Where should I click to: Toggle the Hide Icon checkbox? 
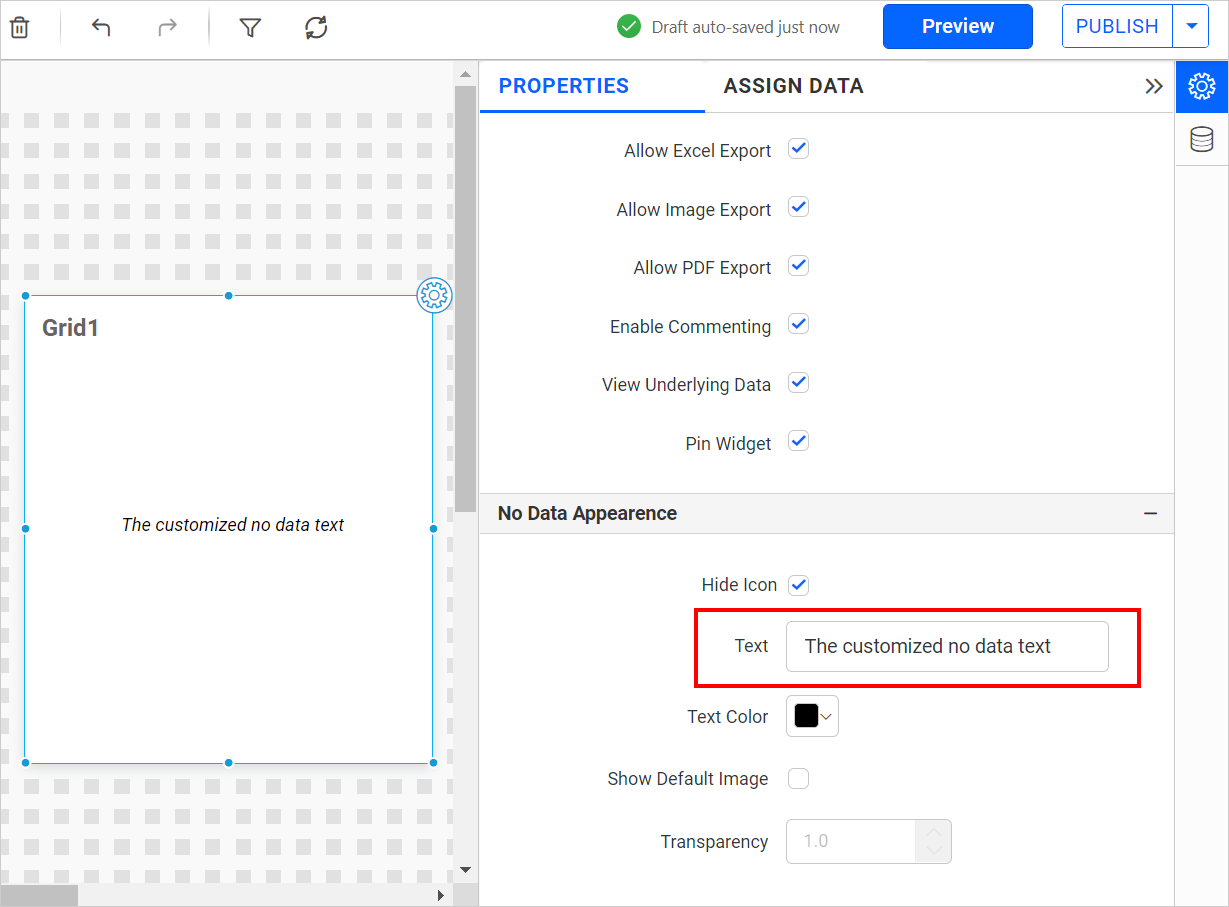pos(798,585)
